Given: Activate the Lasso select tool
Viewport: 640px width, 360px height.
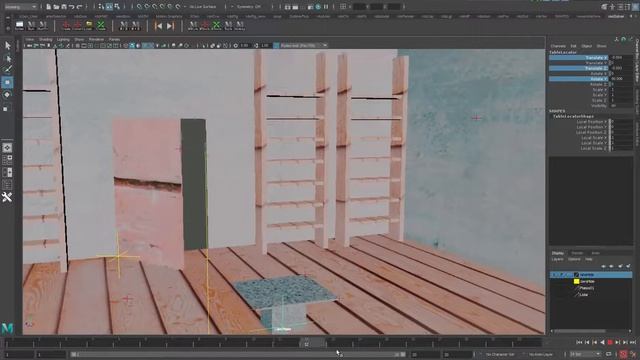Looking at the screenshot, I should (7, 58).
